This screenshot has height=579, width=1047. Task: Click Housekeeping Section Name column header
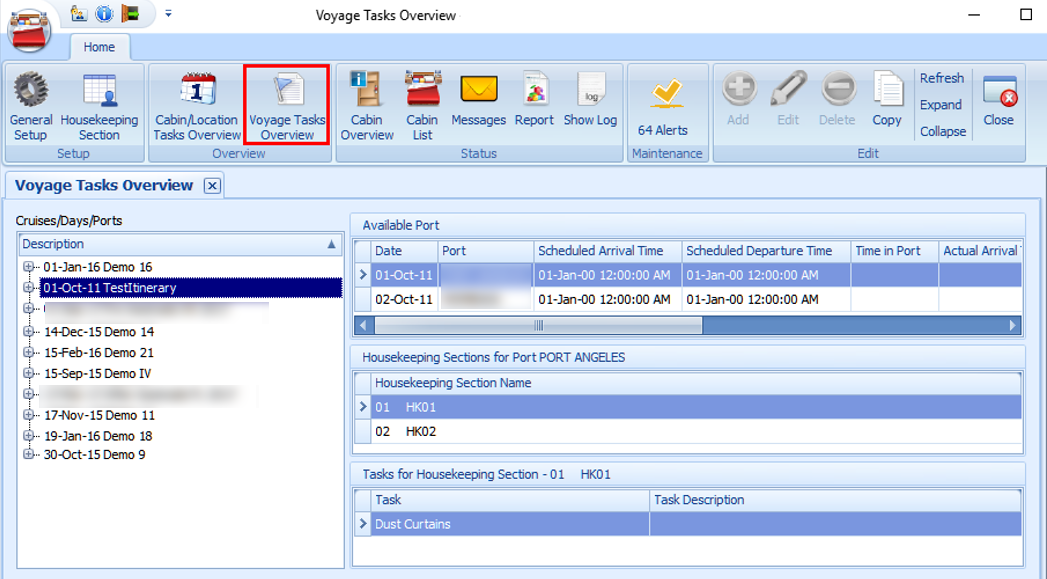(x=696, y=383)
